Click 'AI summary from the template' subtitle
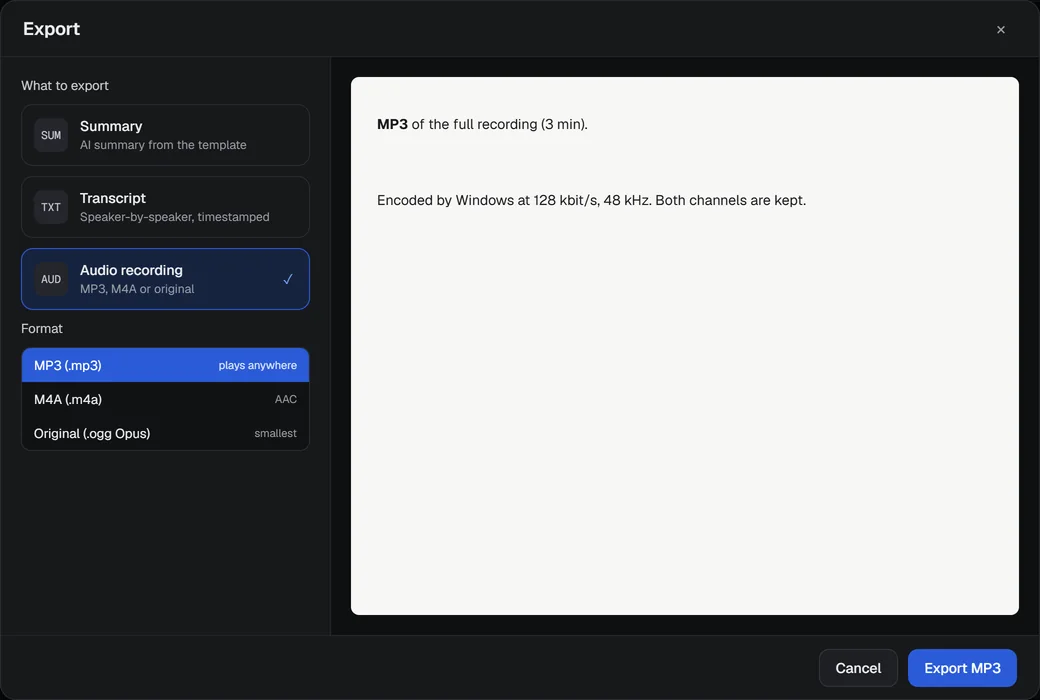 (163, 145)
